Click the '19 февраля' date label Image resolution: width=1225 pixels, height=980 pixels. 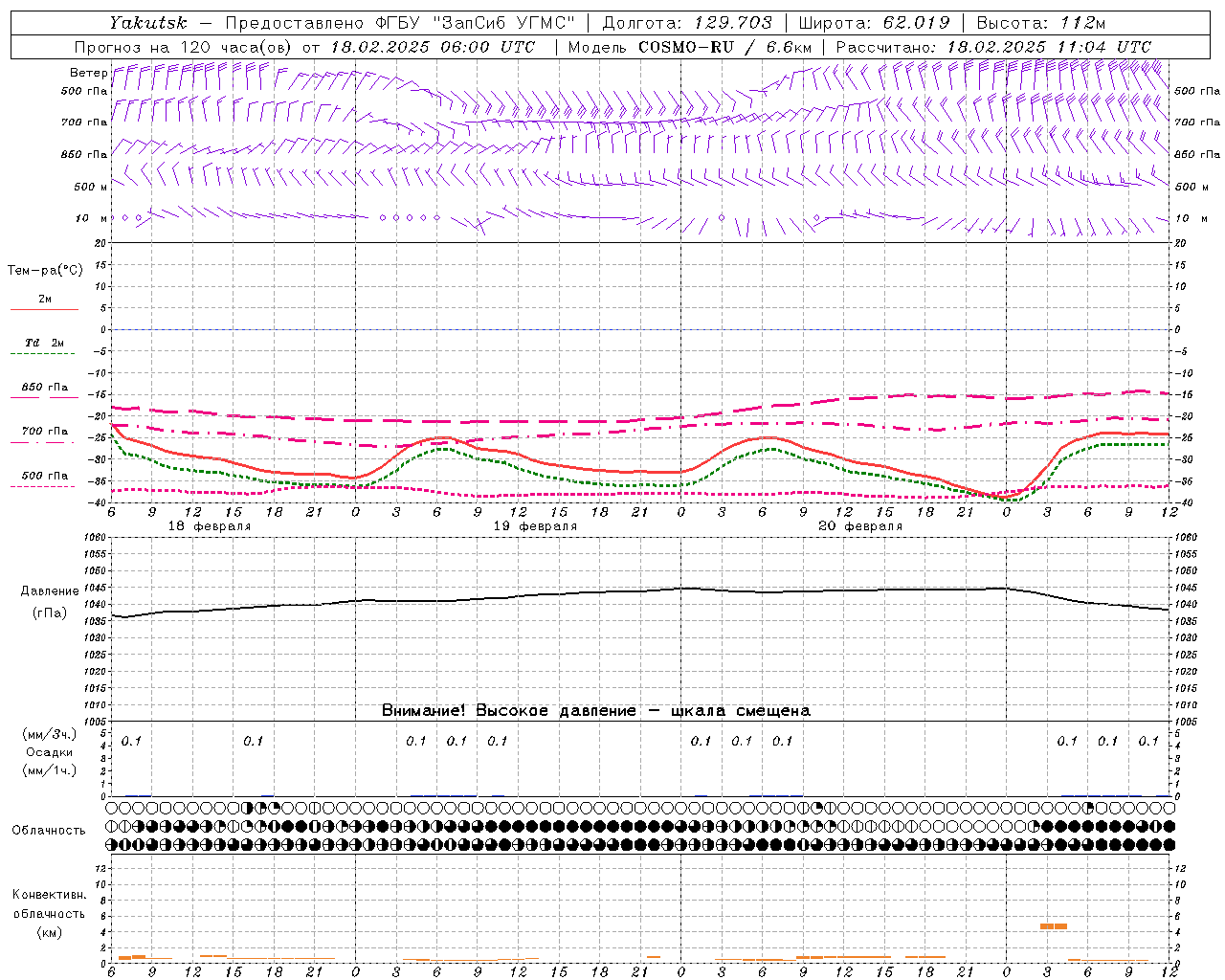(535, 526)
